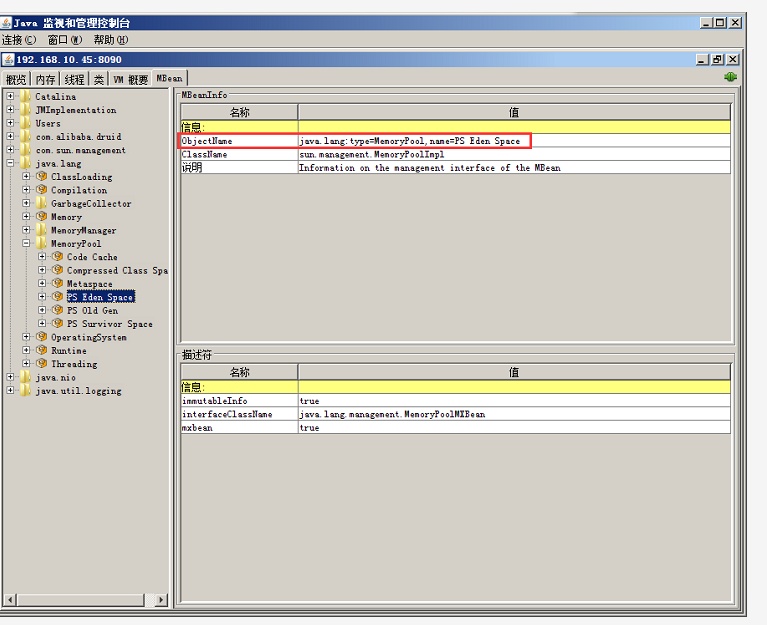Switch to the 线程 tab
The width and height of the screenshot is (767, 625).
pos(74,79)
